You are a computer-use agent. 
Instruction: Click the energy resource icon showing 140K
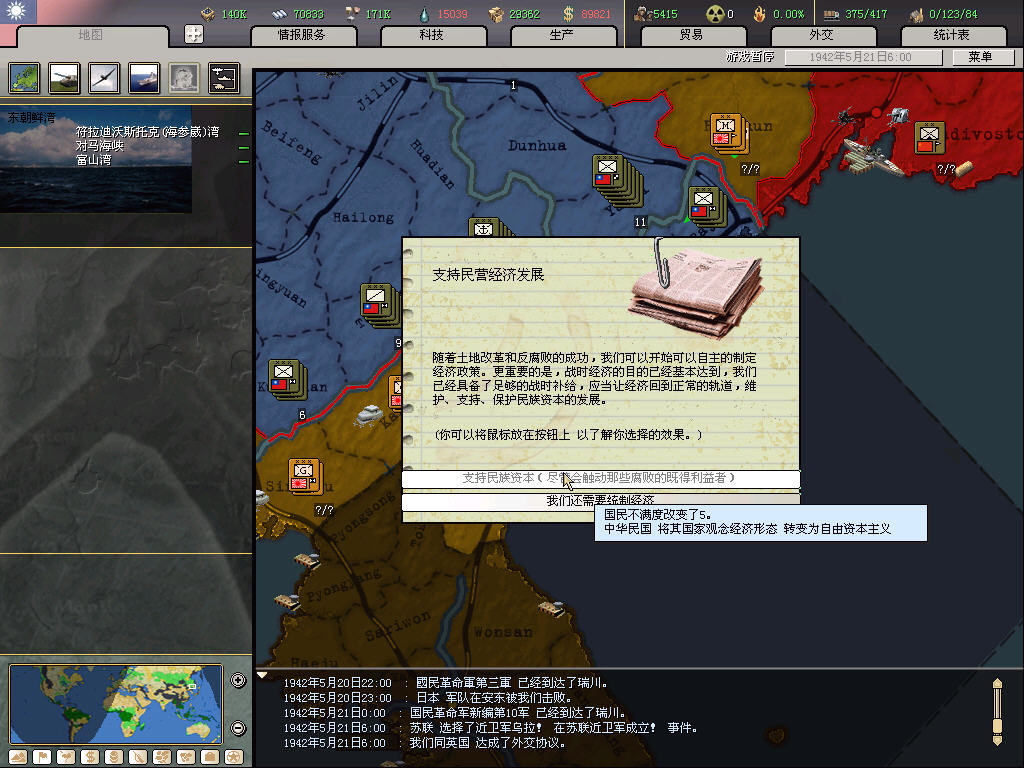pos(208,14)
